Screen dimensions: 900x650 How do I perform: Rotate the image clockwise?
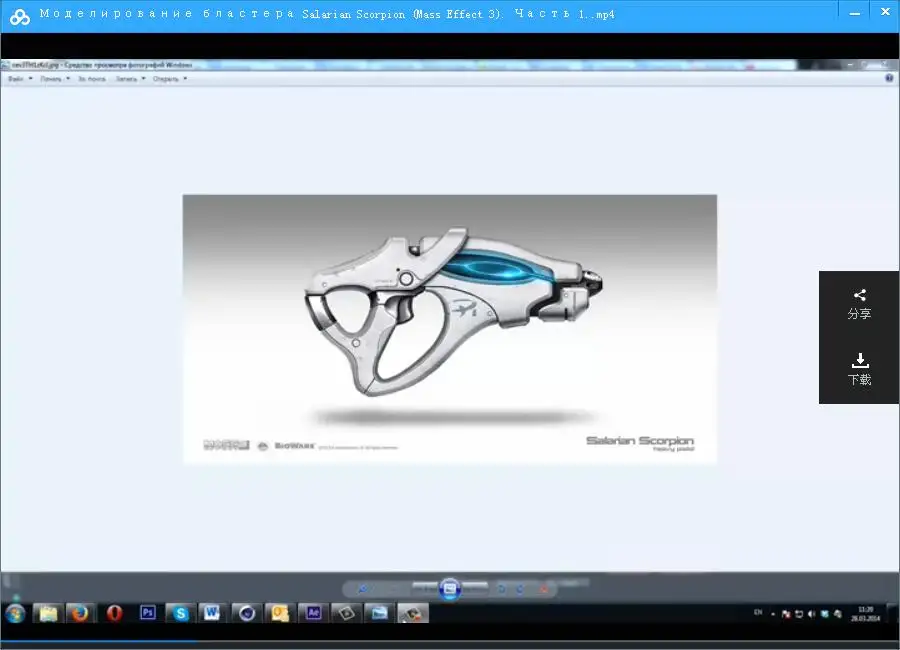tap(520, 589)
